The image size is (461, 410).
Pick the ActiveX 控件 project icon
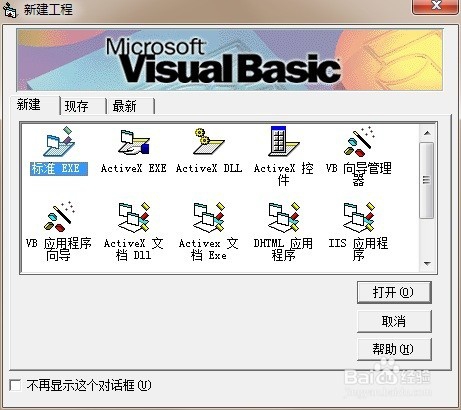(x=284, y=141)
